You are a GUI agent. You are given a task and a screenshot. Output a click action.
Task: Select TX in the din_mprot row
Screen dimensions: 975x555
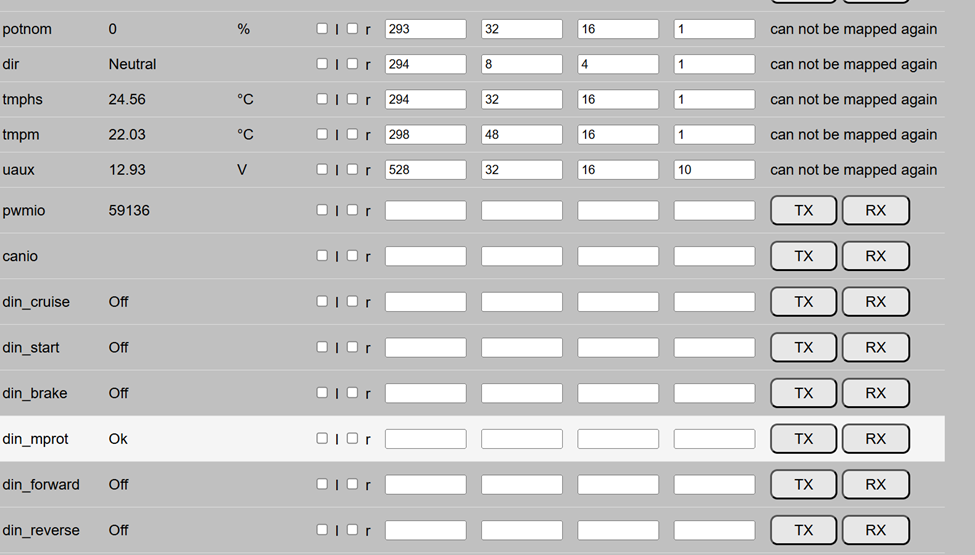tap(803, 438)
